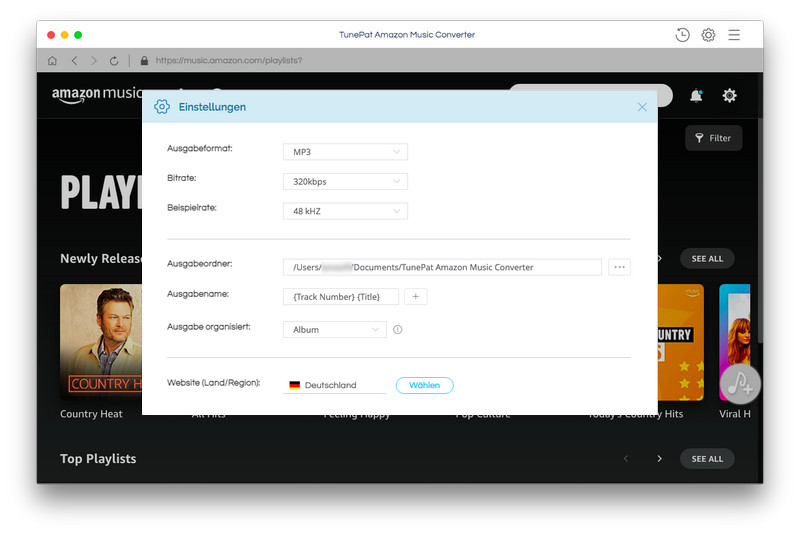Click the Ausgabename Track Number Title field
800x536 pixels.
coord(341,296)
